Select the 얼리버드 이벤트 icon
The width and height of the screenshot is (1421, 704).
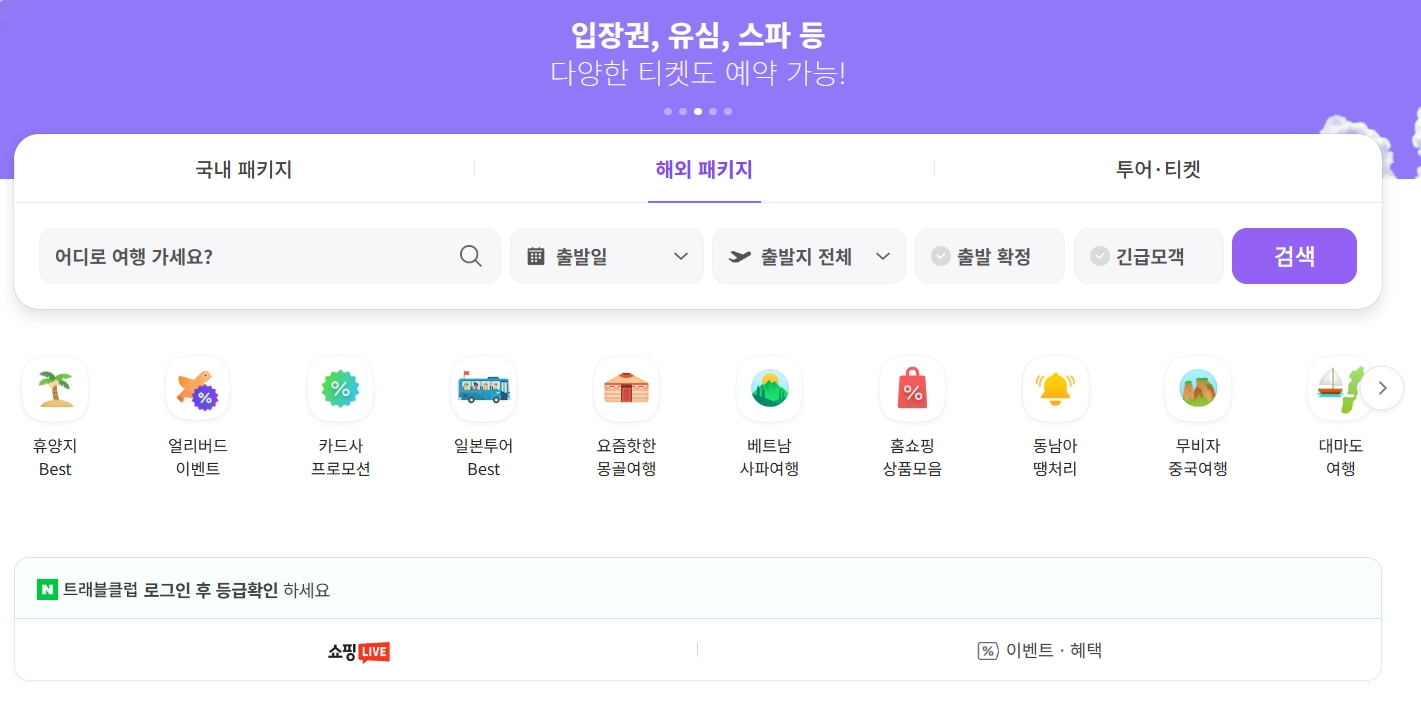pyautogui.click(x=197, y=389)
